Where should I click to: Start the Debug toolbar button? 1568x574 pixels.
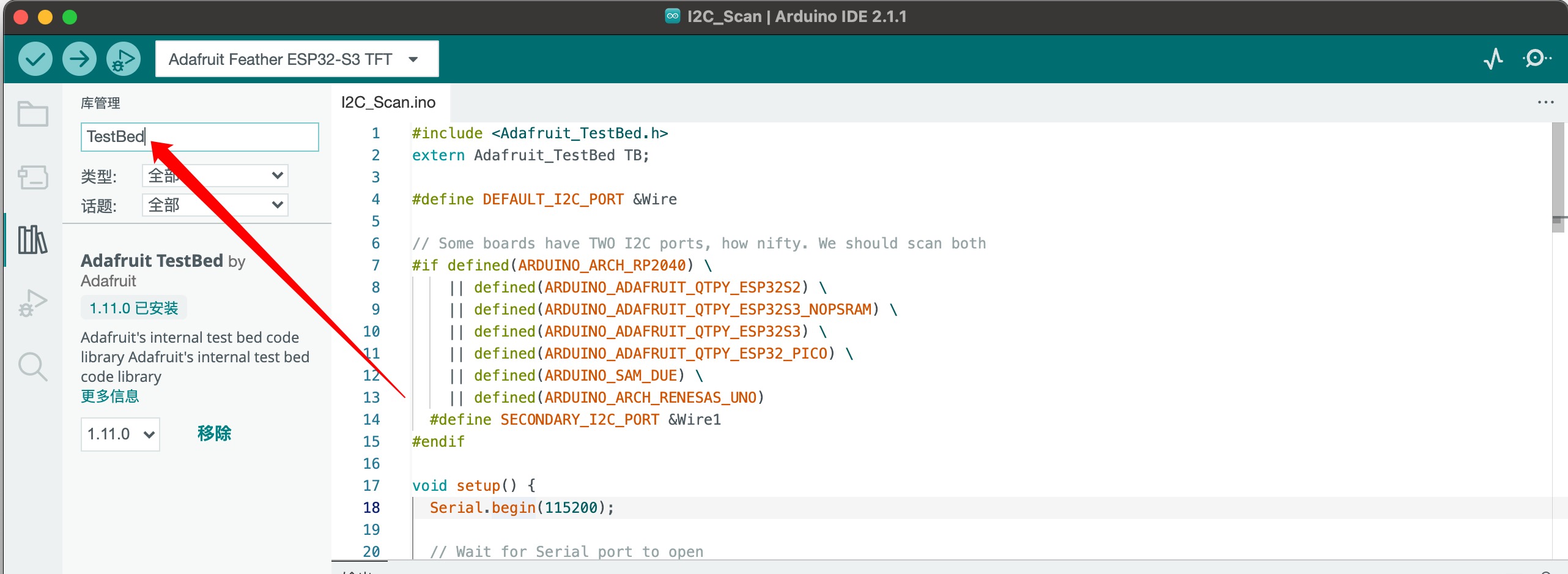[124, 59]
